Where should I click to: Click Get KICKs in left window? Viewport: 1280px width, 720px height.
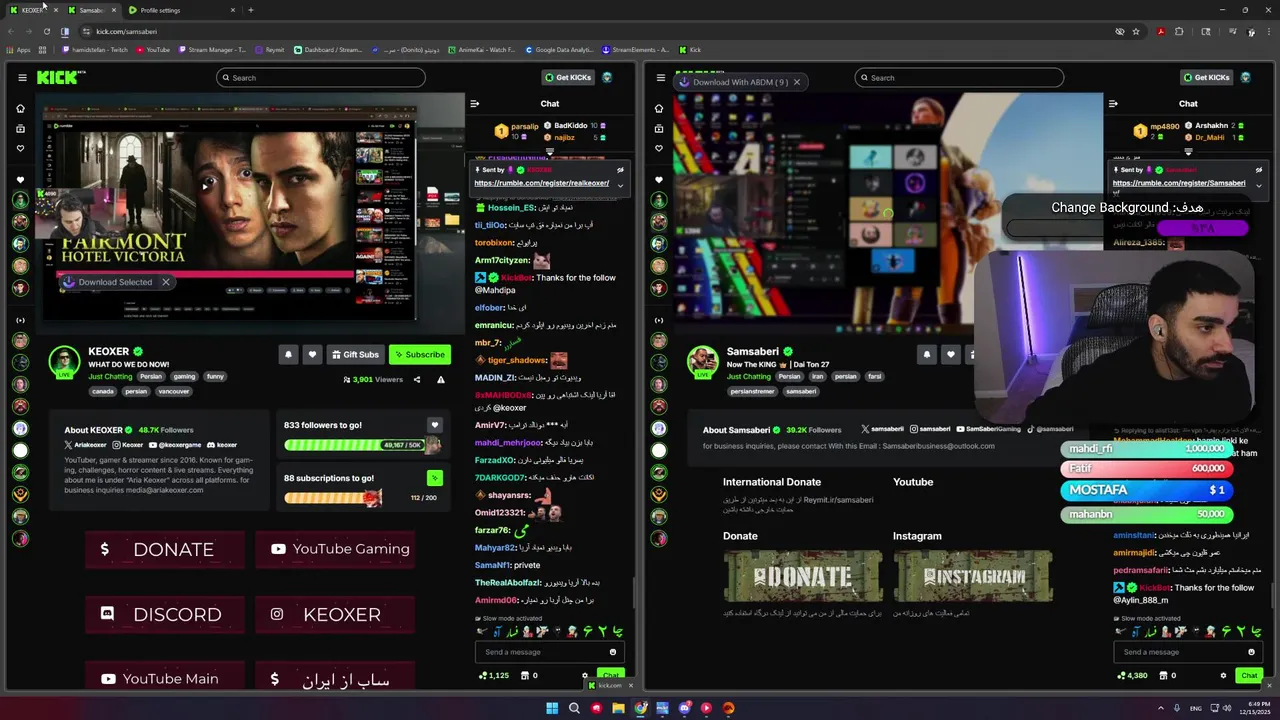click(x=568, y=77)
